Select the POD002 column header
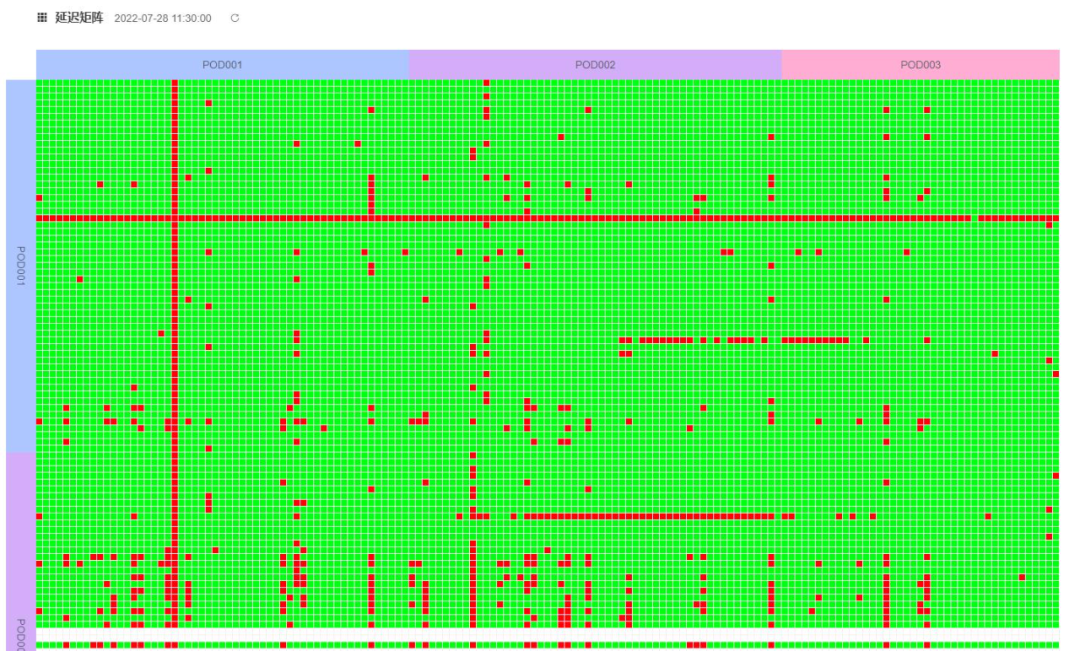1080x651 pixels. tap(595, 65)
